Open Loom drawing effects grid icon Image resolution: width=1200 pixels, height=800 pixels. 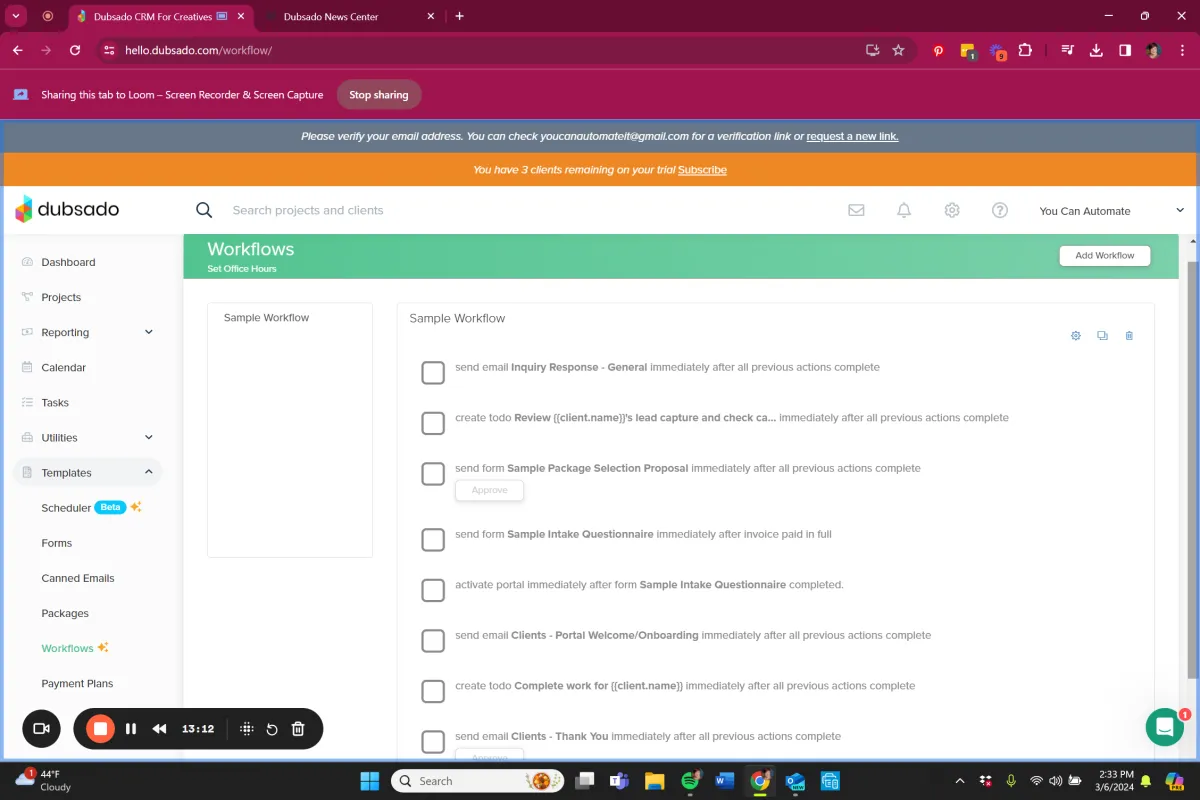246,729
